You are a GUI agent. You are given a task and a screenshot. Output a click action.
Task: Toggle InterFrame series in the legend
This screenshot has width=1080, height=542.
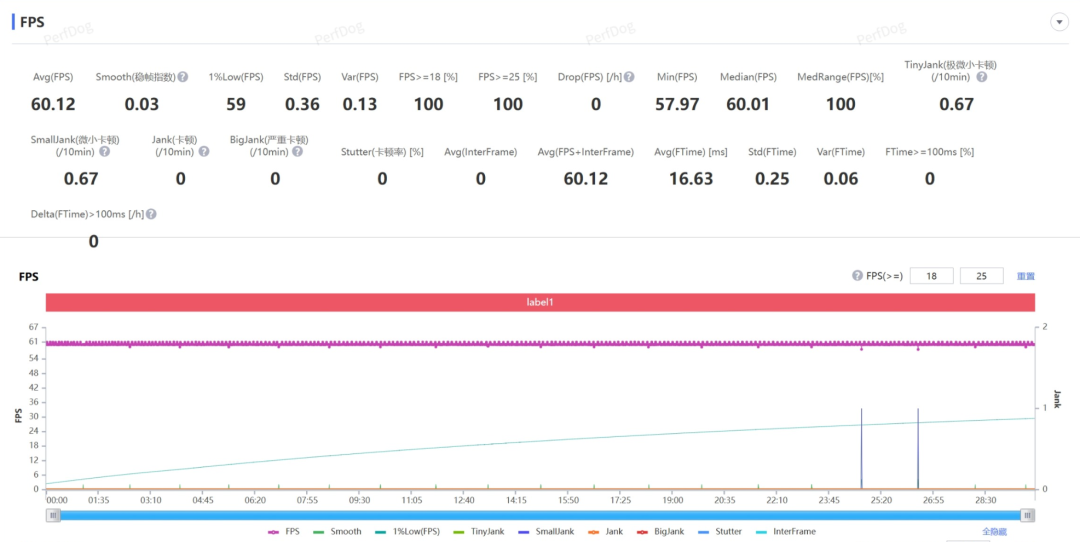point(785,532)
